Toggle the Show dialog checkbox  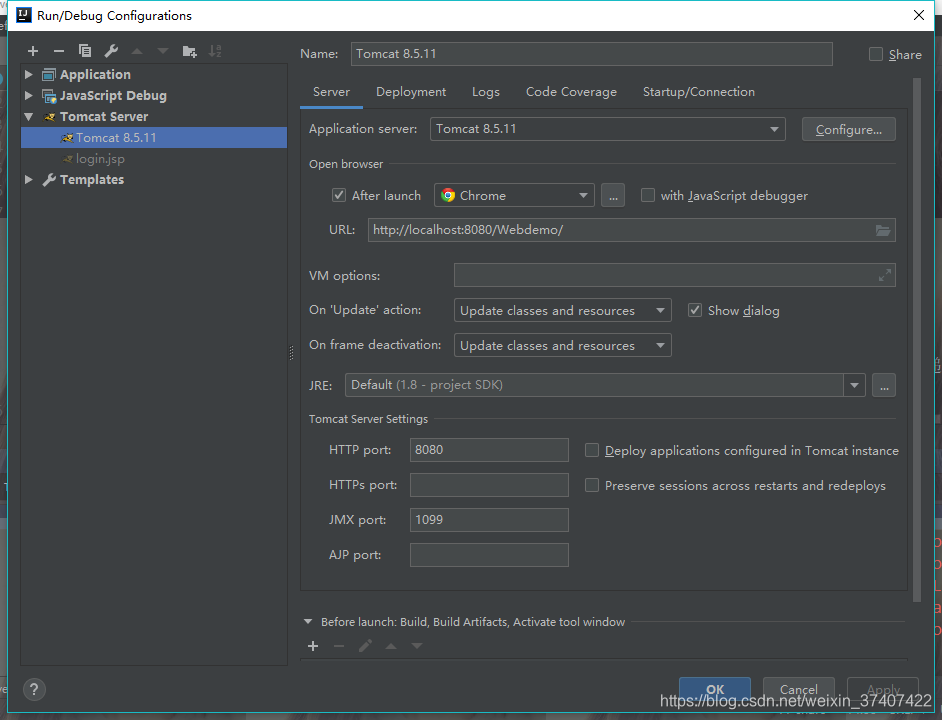(x=695, y=310)
